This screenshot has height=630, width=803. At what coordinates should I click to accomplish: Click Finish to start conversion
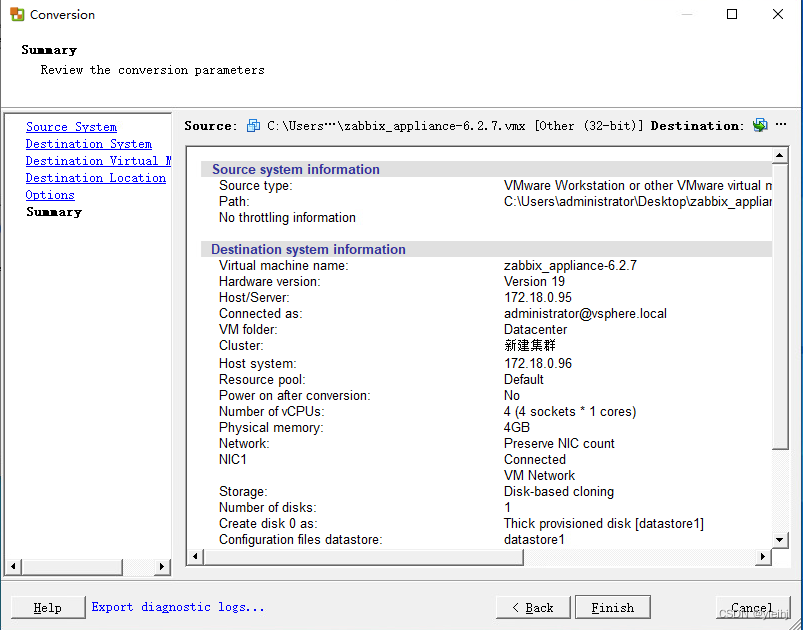pyautogui.click(x=613, y=607)
